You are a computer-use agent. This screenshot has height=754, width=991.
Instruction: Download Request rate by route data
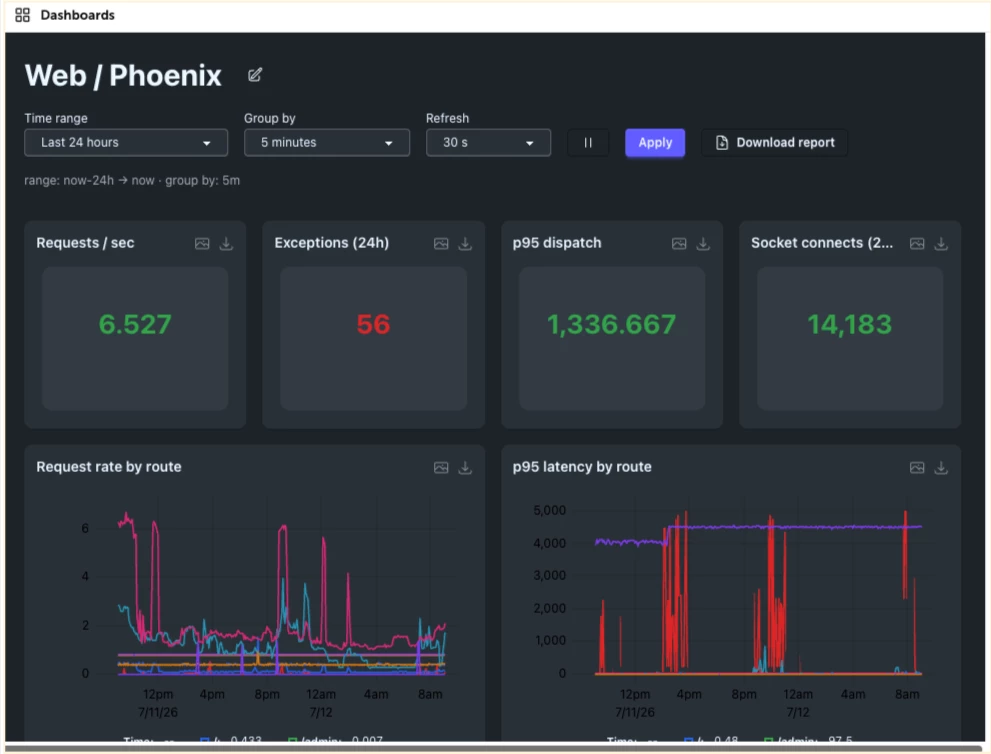(465, 468)
